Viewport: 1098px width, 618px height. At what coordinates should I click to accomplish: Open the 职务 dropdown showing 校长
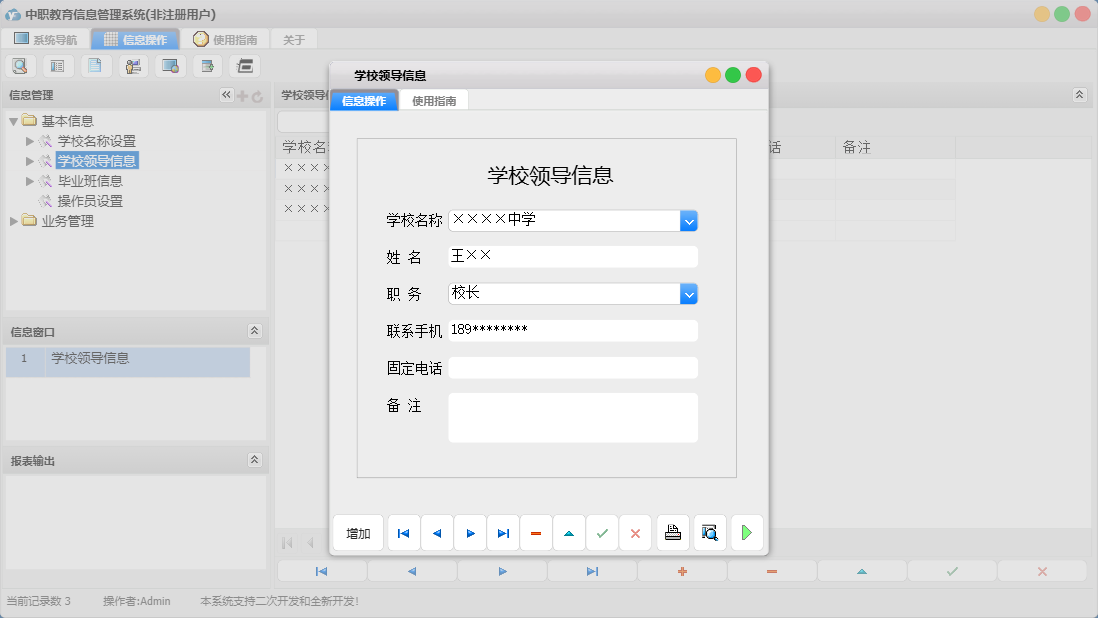689,293
